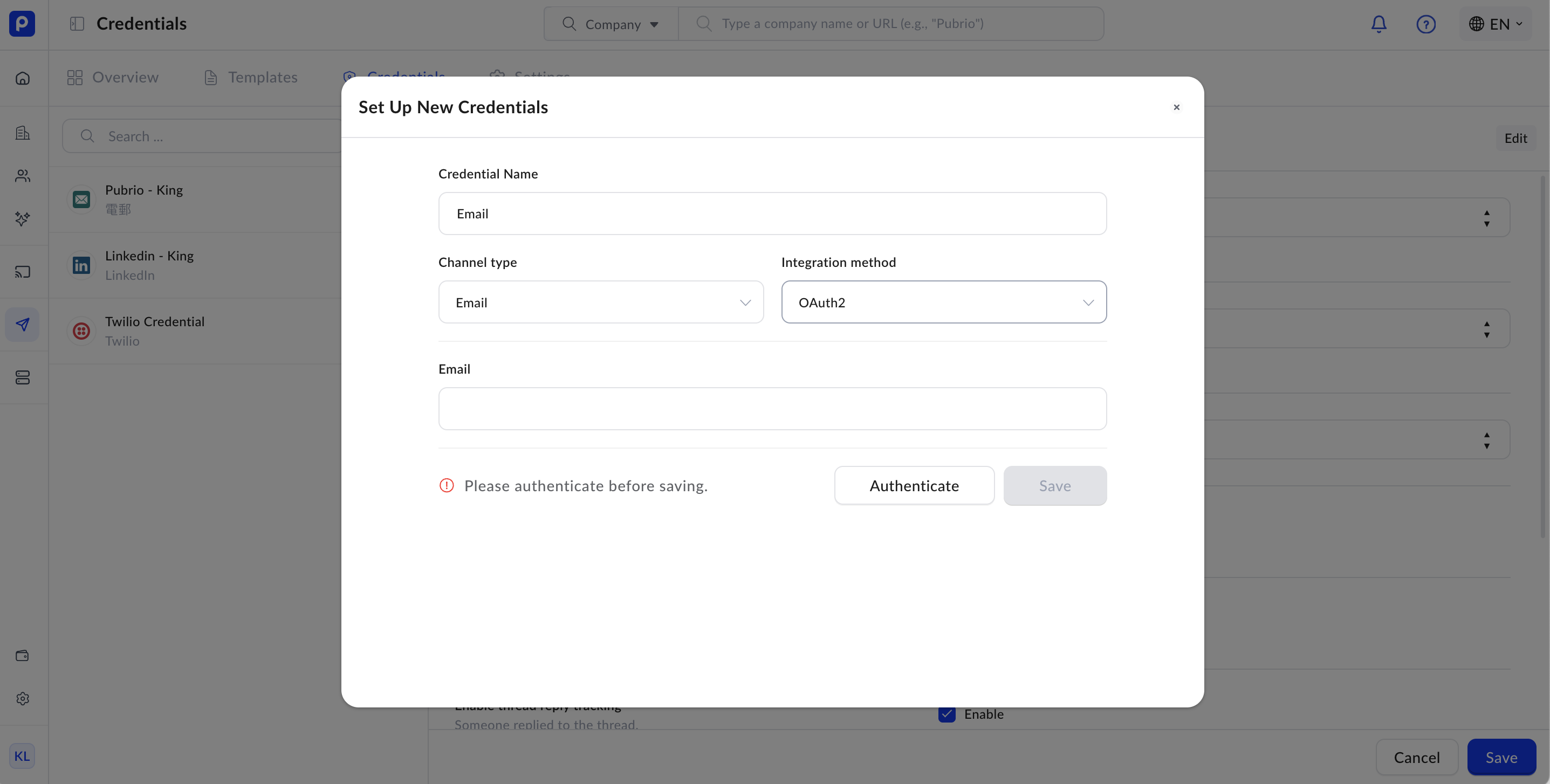1550x784 pixels.
Task: Click the home icon in sidebar
Action: (x=23, y=78)
